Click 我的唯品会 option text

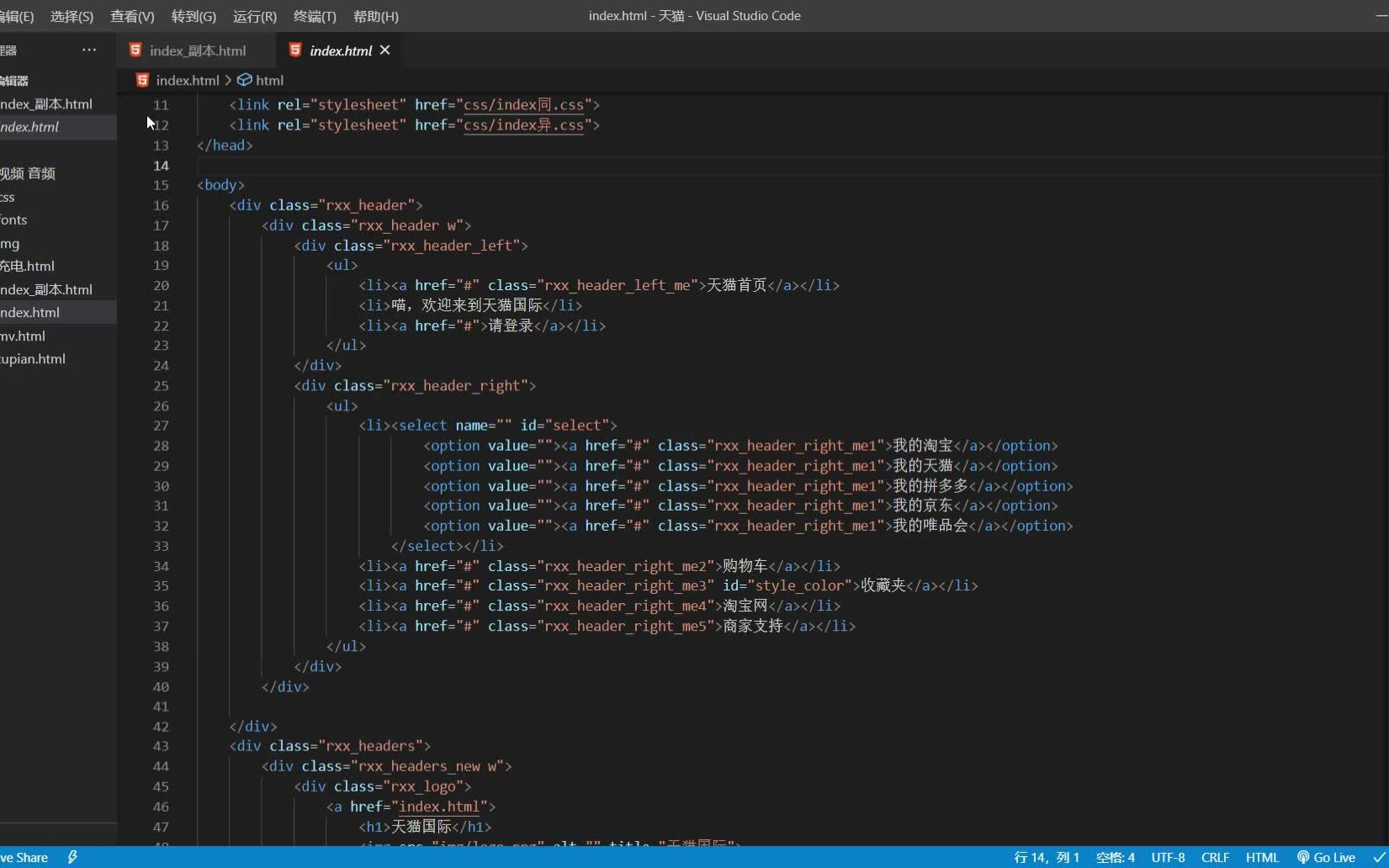(930, 526)
